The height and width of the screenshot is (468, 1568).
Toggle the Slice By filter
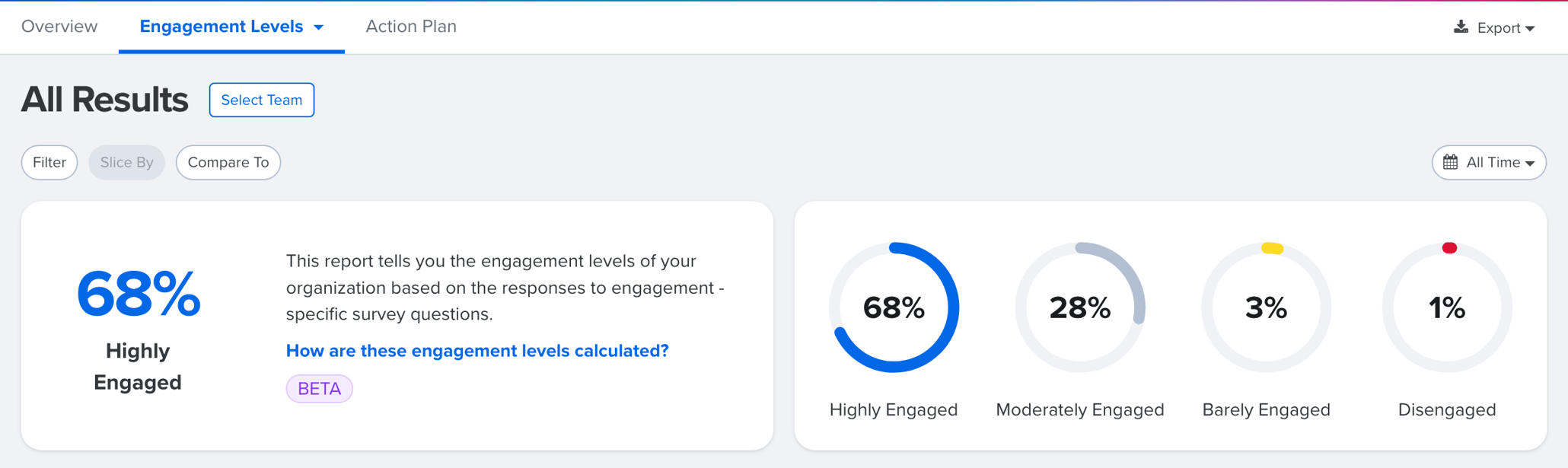pyautogui.click(x=126, y=162)
